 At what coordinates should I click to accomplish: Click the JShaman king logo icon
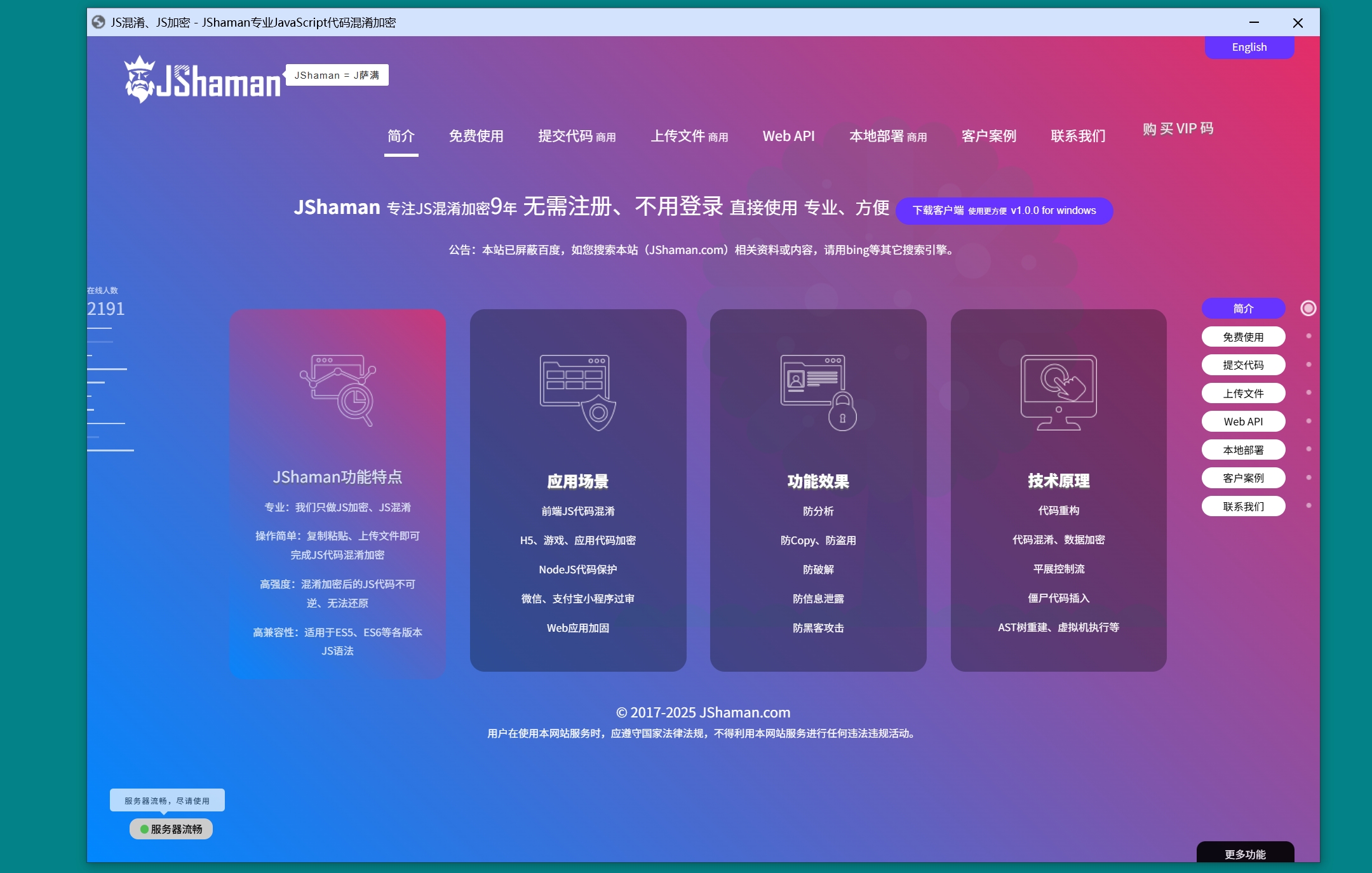click(x=140, y=79)
